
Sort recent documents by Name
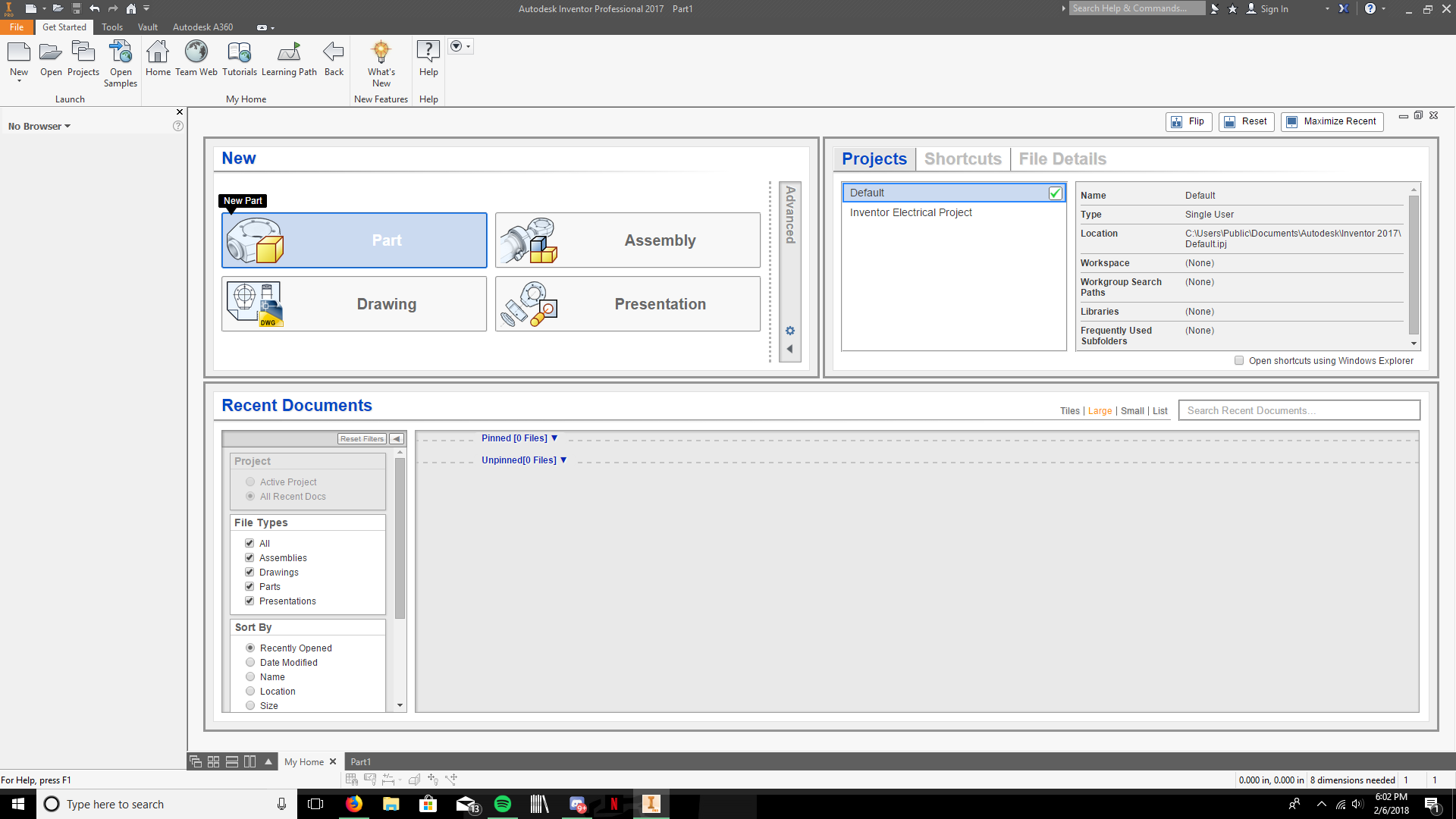250,676
